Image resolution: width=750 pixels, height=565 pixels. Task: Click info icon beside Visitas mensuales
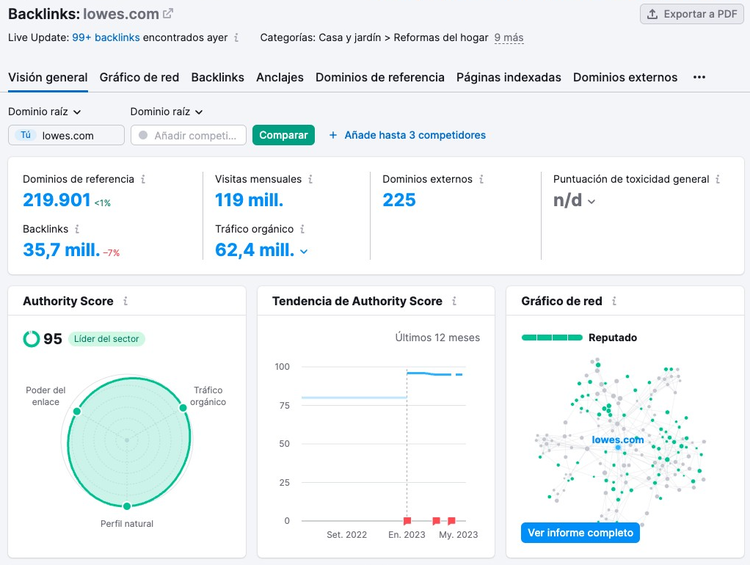point(310,179)
